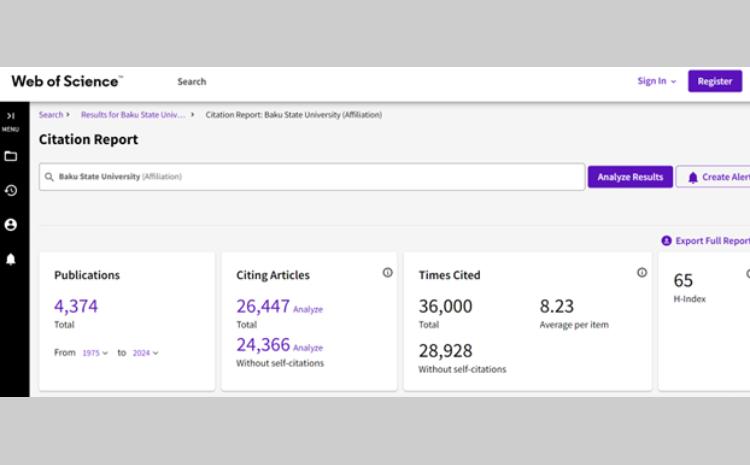
Task: Click the search magnifier icon in field
Action: coord(49,177)
